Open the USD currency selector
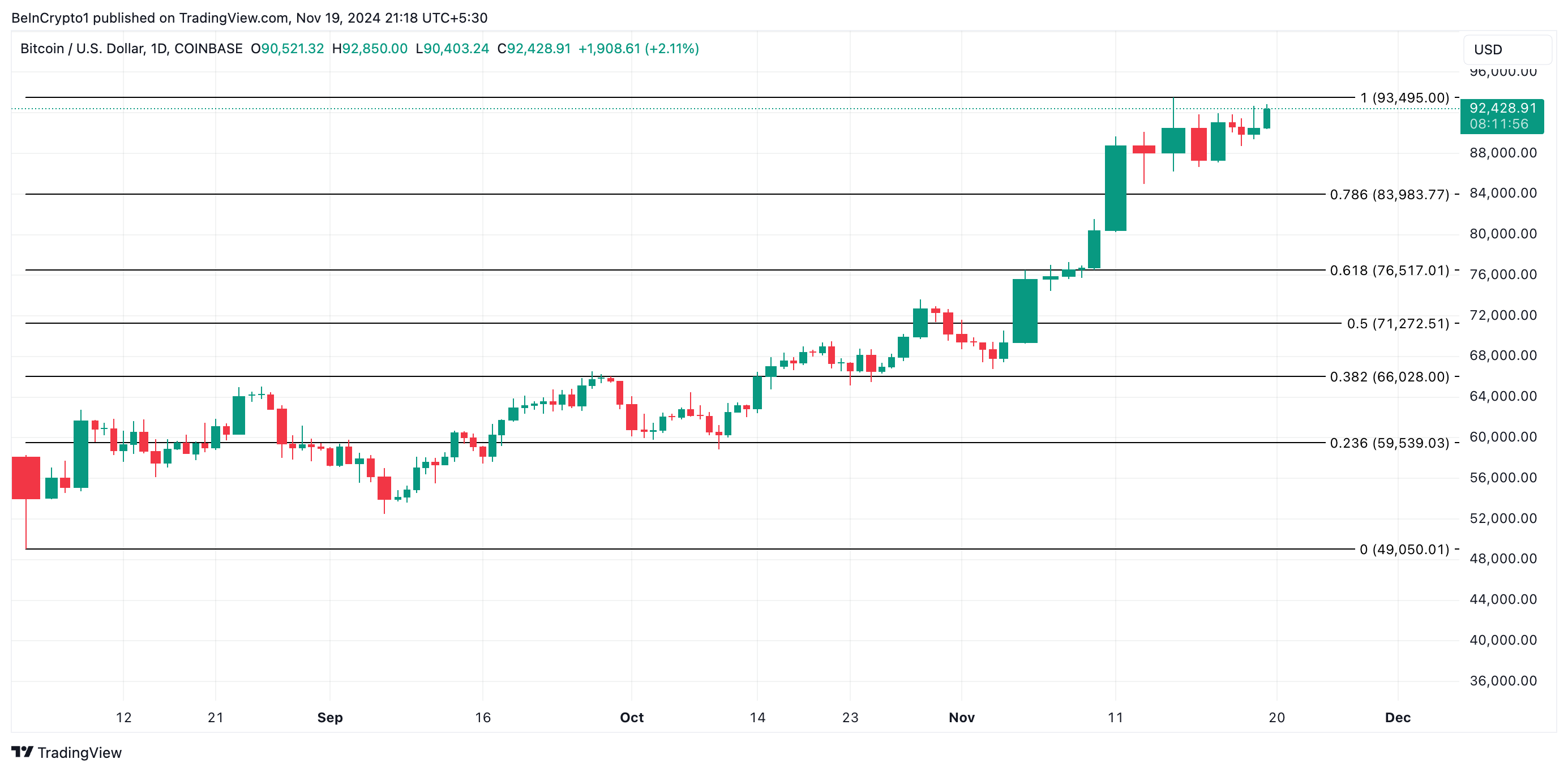Viewport: 1568px width, 772px height. tap(1507, 49)
